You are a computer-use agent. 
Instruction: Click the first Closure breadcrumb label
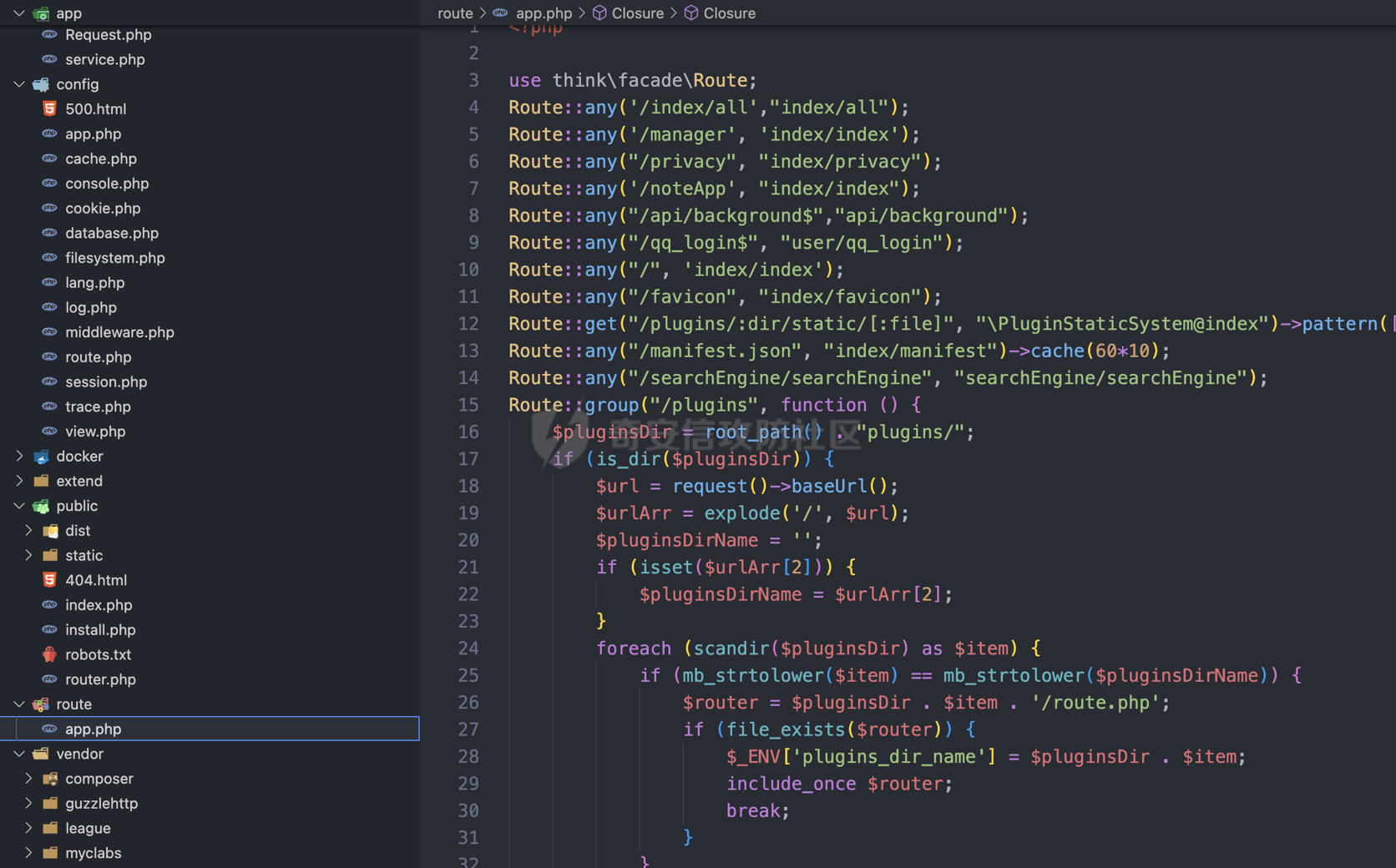pos(638,13)
